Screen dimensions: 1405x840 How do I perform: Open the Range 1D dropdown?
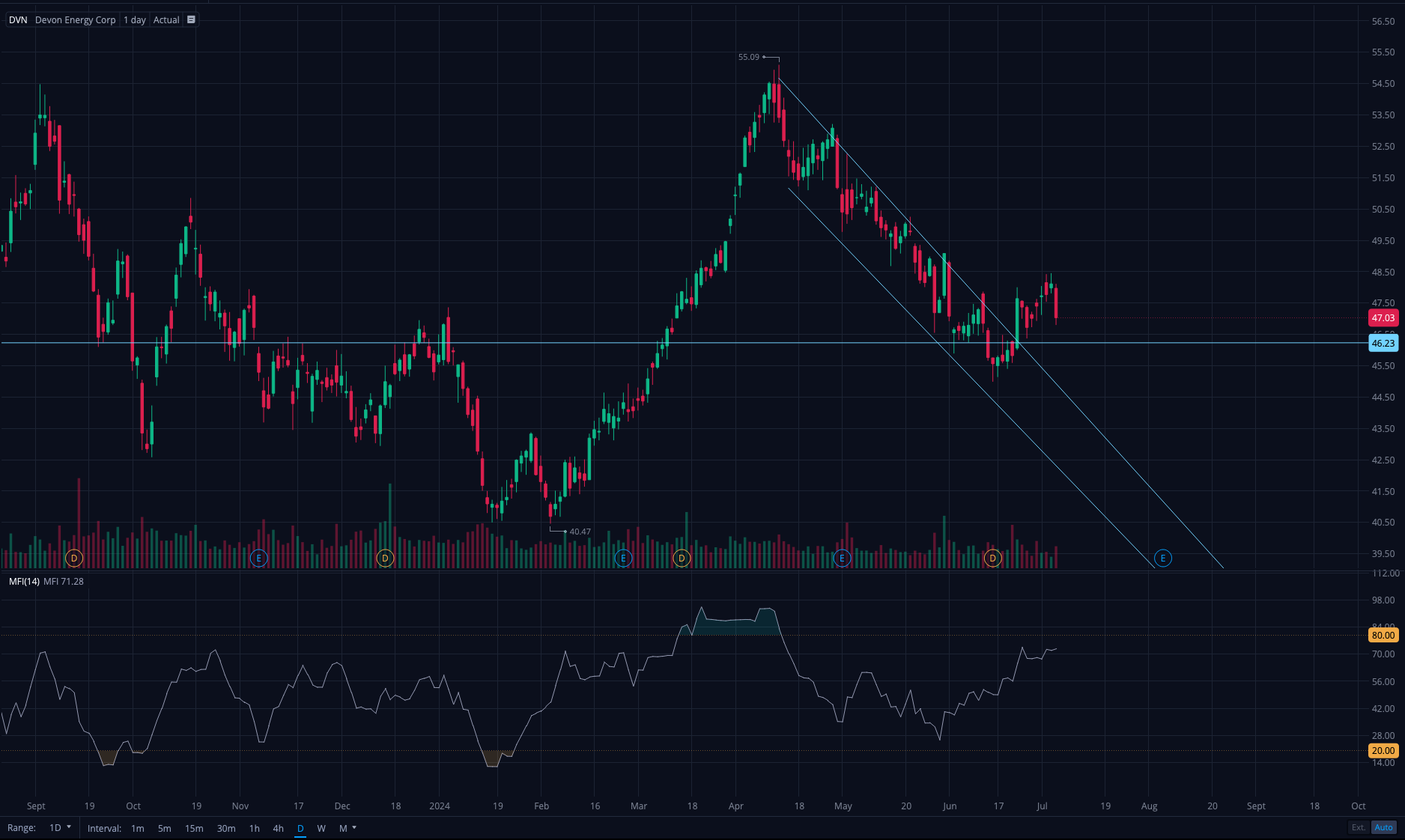[60, 828]
